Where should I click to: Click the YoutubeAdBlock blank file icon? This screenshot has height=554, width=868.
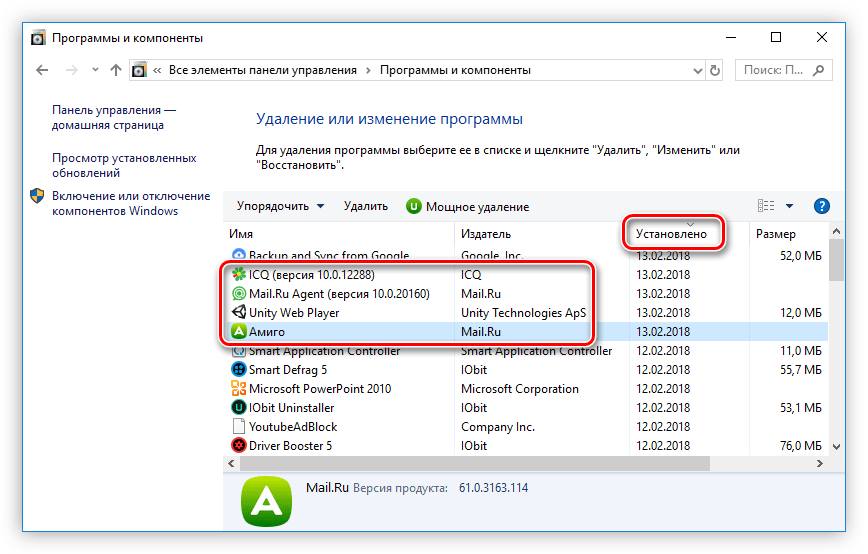[239, 426]
